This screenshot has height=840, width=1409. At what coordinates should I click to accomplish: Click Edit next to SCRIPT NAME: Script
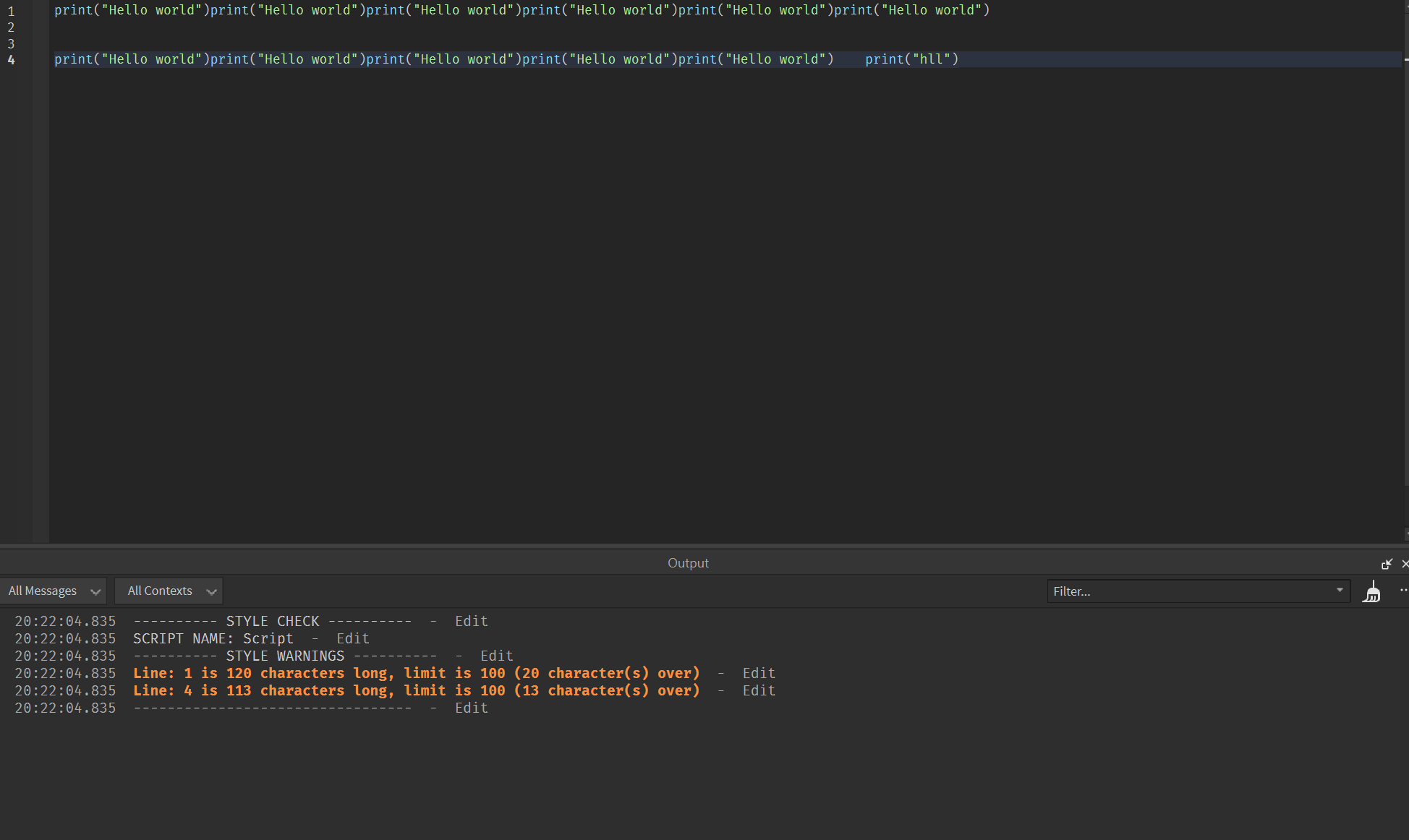coord(352,638)
